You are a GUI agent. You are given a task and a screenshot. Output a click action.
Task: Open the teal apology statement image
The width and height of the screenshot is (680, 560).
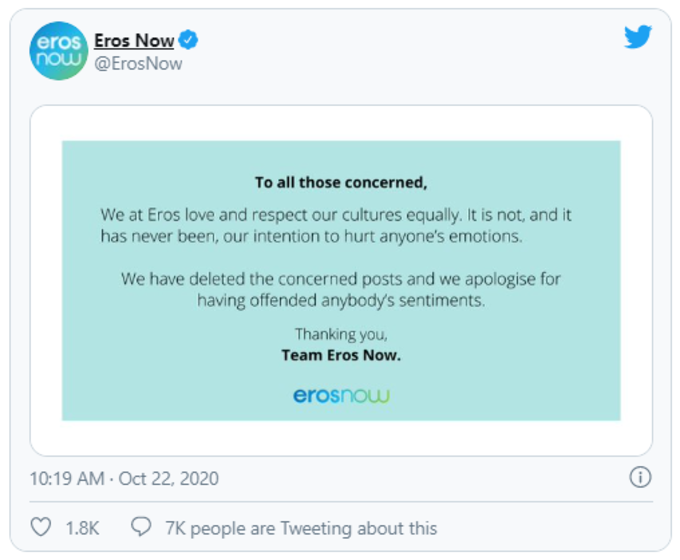click(x=341, y=281)
